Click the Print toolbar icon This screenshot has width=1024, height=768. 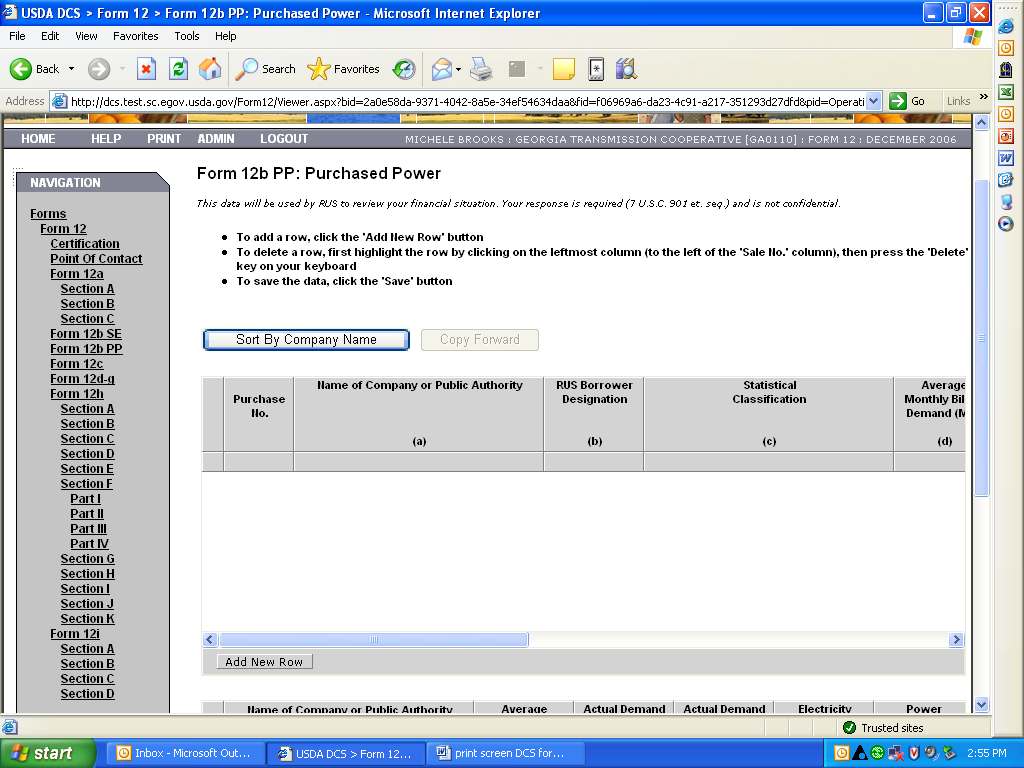click(x=481, y=69)
